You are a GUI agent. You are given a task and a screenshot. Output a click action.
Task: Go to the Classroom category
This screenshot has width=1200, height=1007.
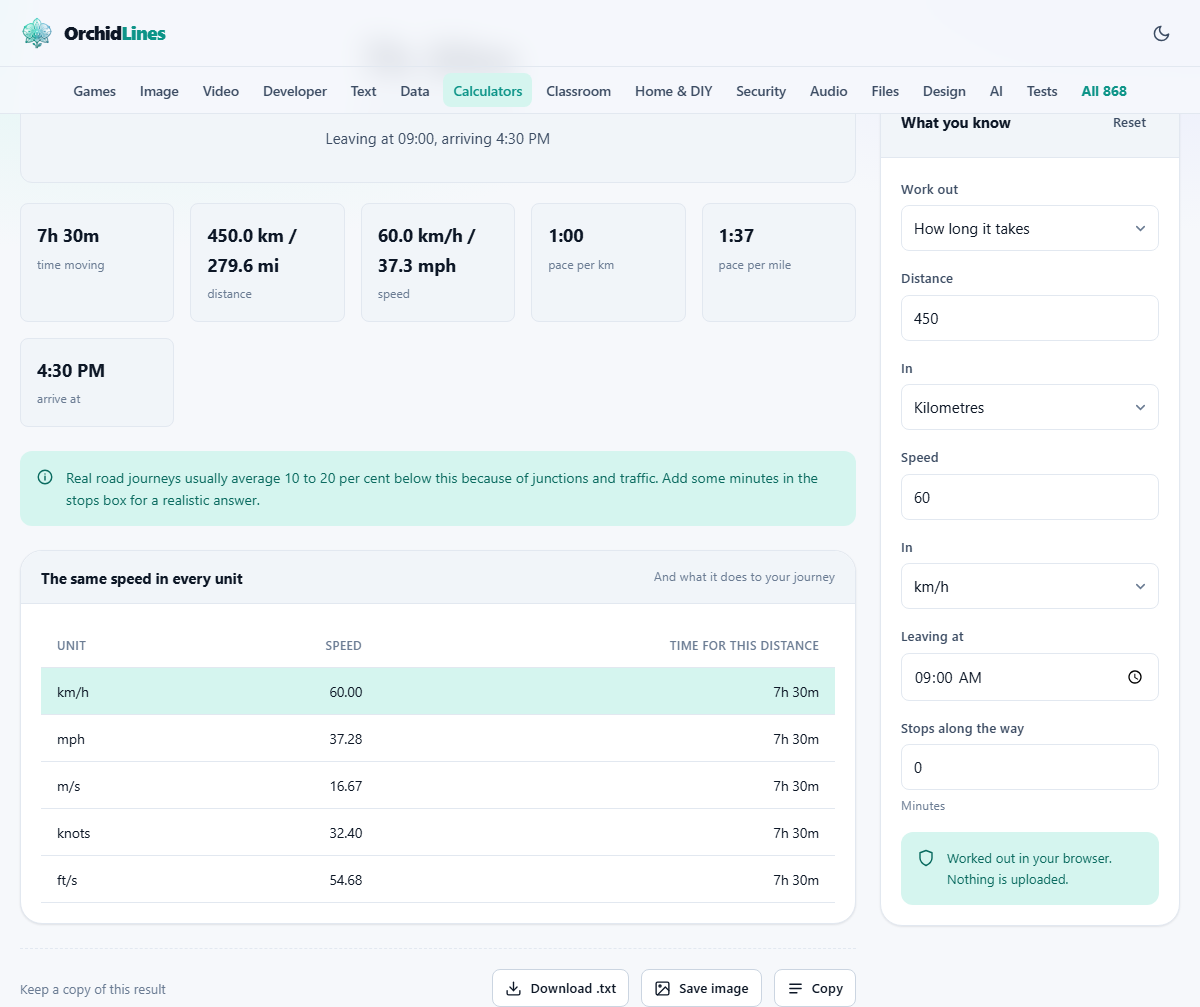[578, 91]
